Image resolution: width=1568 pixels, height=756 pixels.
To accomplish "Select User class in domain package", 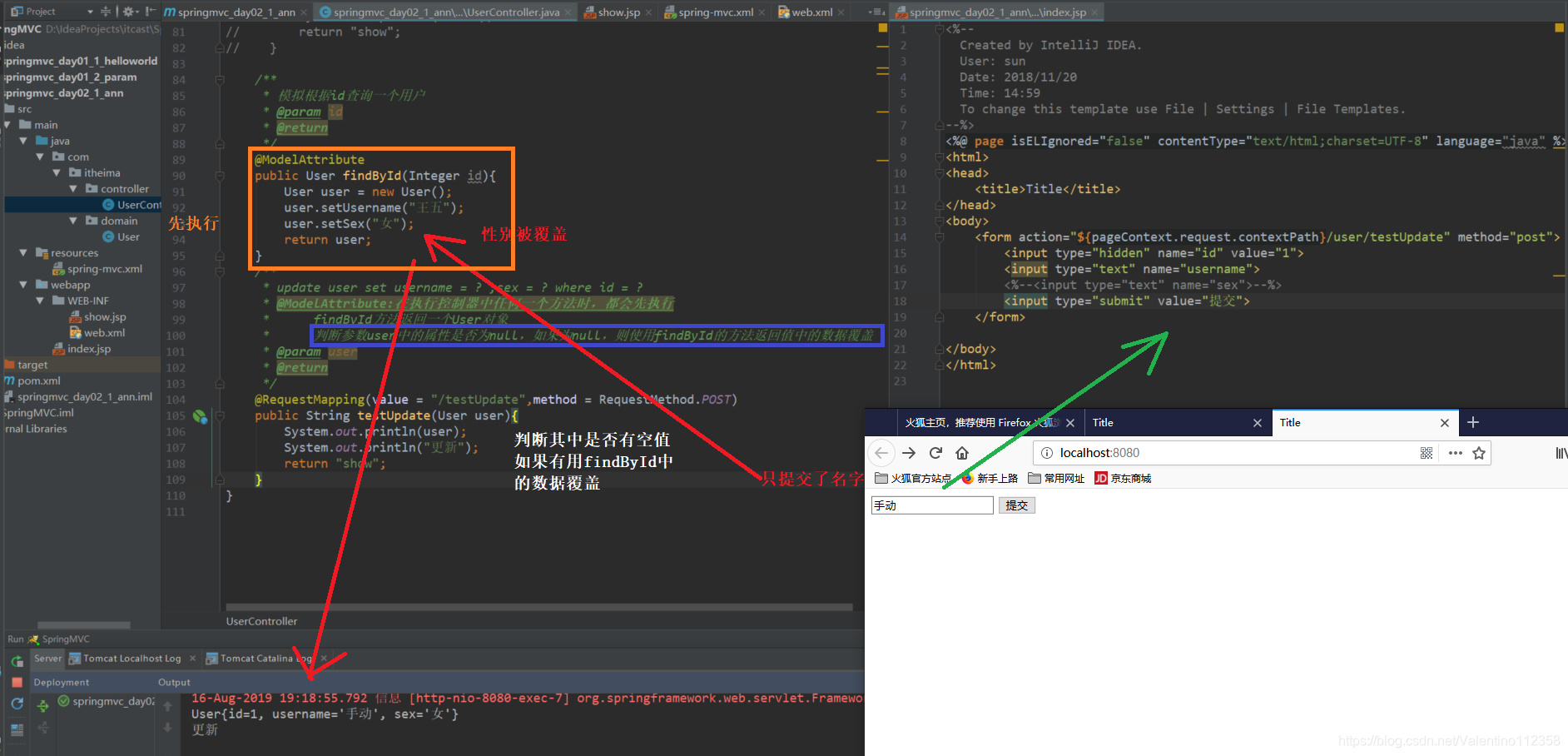I will click(121, 236).
